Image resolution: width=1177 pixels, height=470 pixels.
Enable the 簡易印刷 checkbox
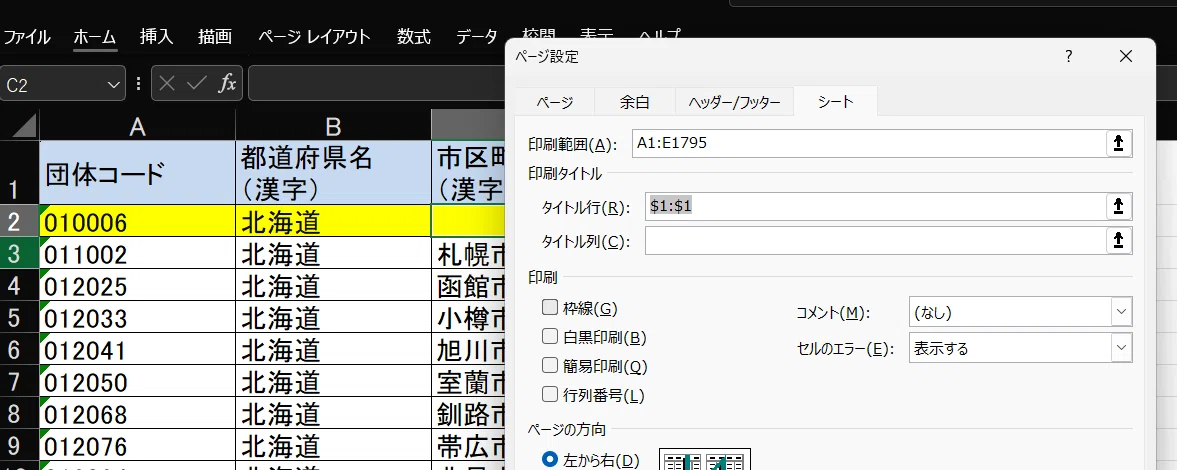pos(550,366)
